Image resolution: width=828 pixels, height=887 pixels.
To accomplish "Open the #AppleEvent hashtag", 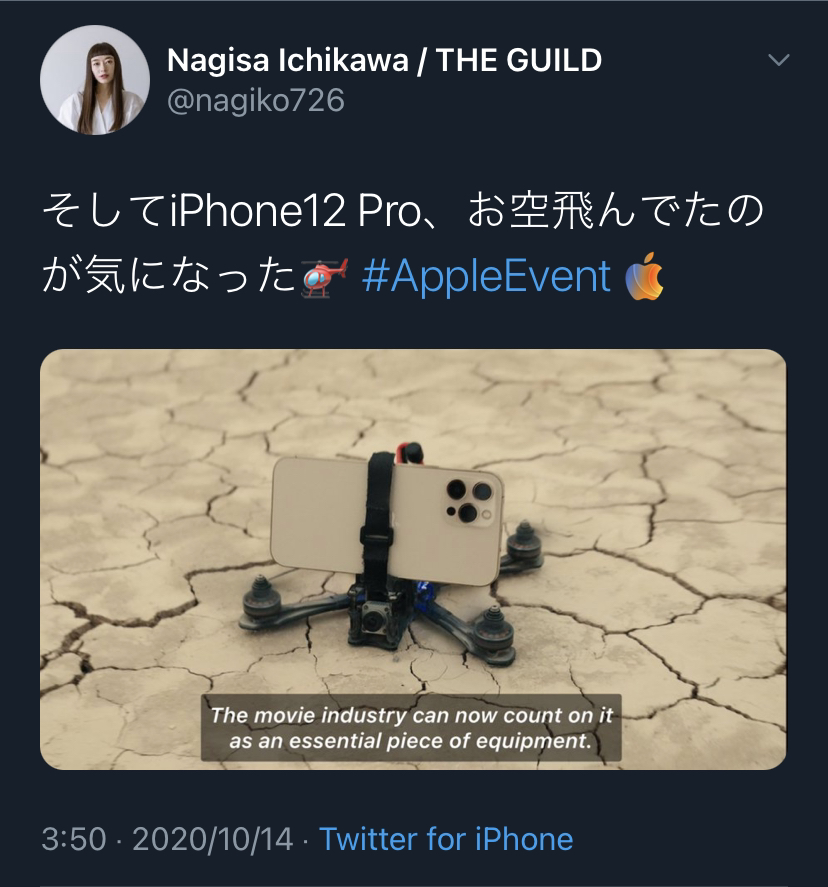I will click(x=486, y=276).
